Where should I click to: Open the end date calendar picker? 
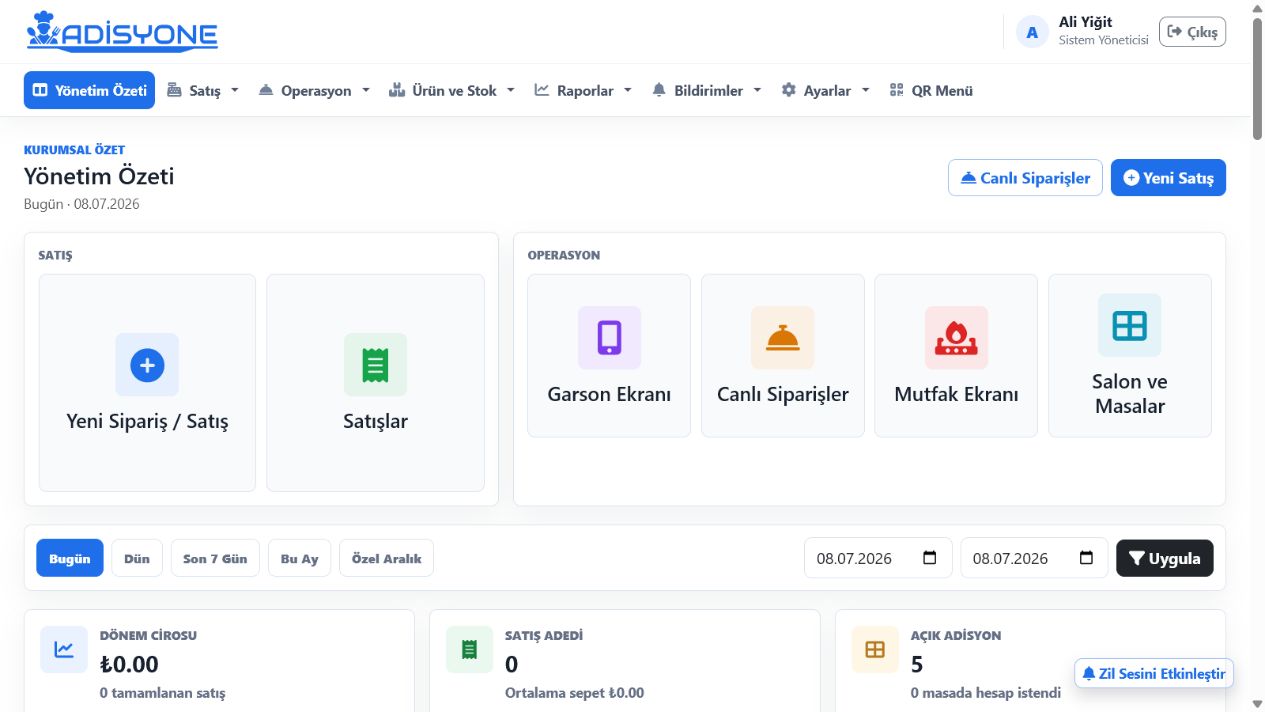tap(1086, 558)
